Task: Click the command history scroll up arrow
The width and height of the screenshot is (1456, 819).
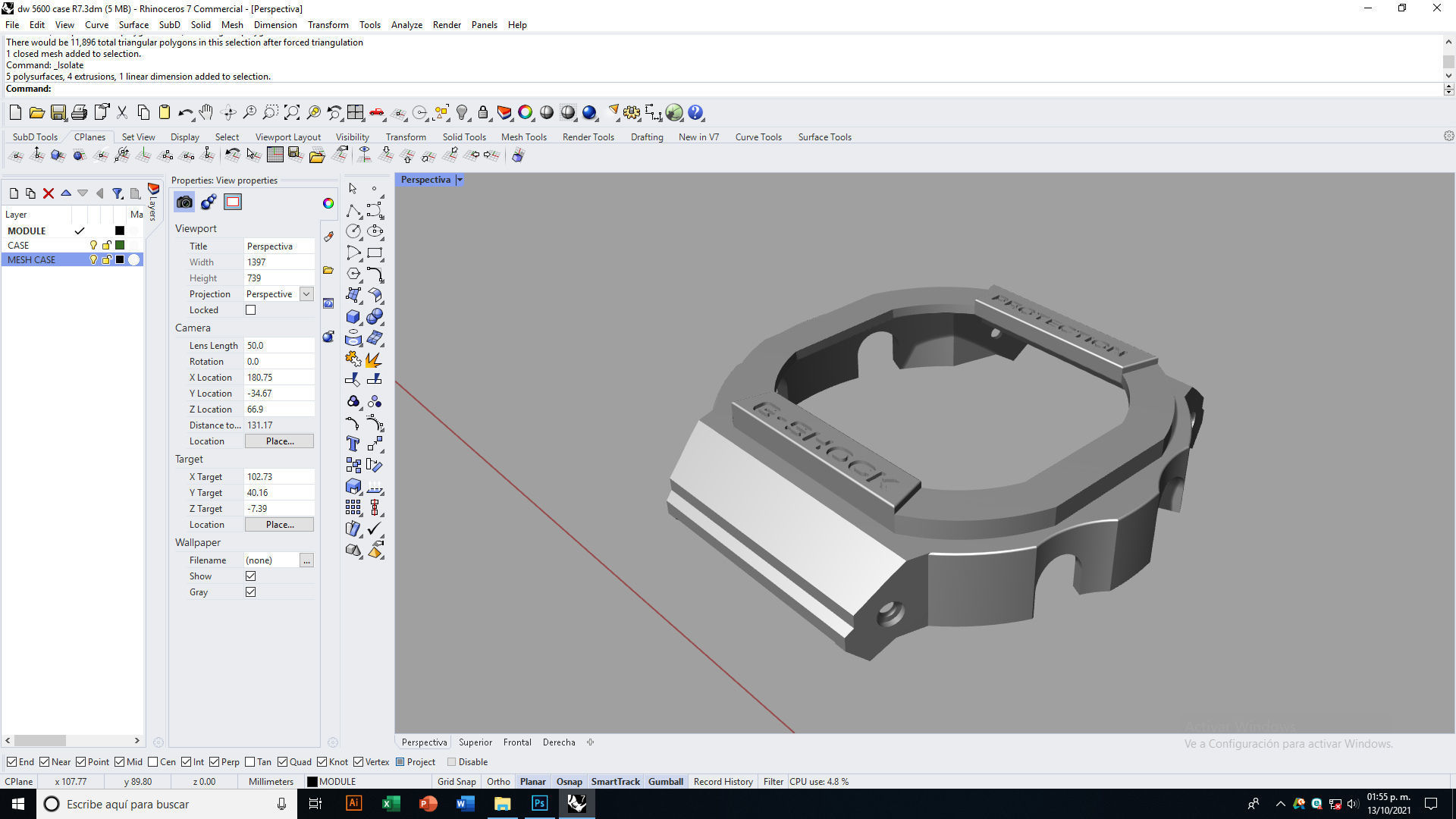Action: [x=1448, y=42]
